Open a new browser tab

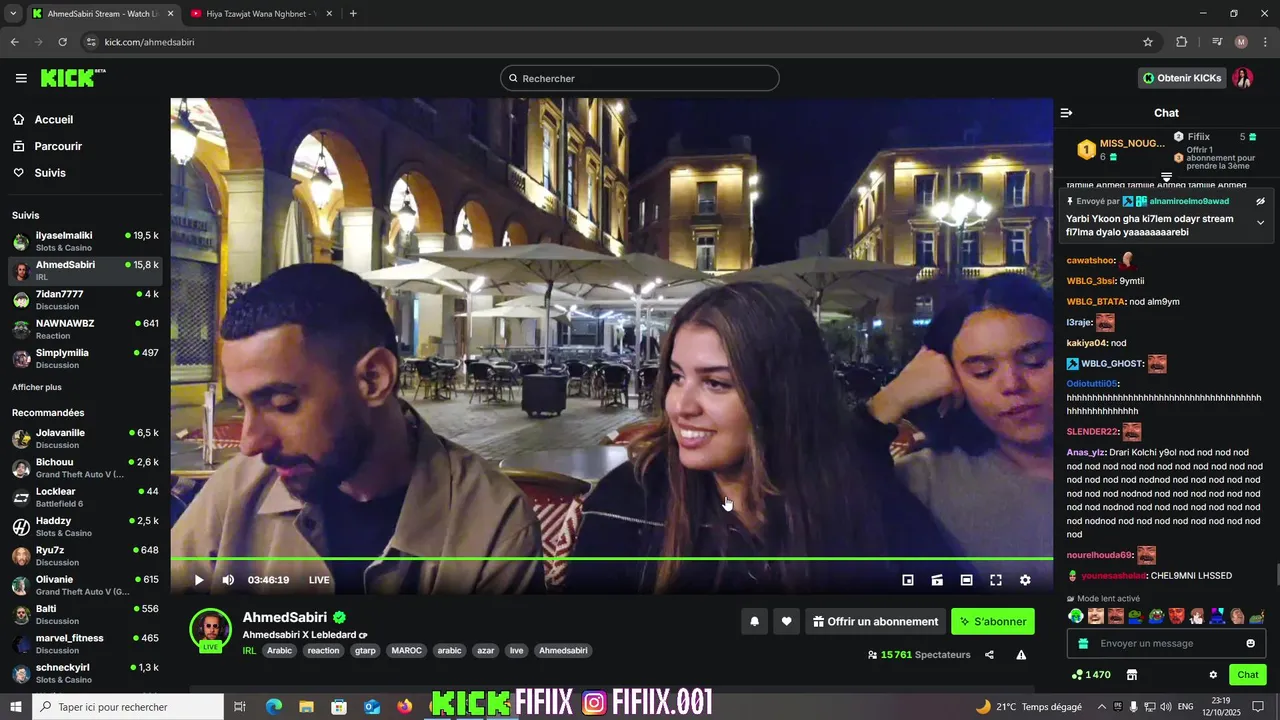tap(353, 14)
